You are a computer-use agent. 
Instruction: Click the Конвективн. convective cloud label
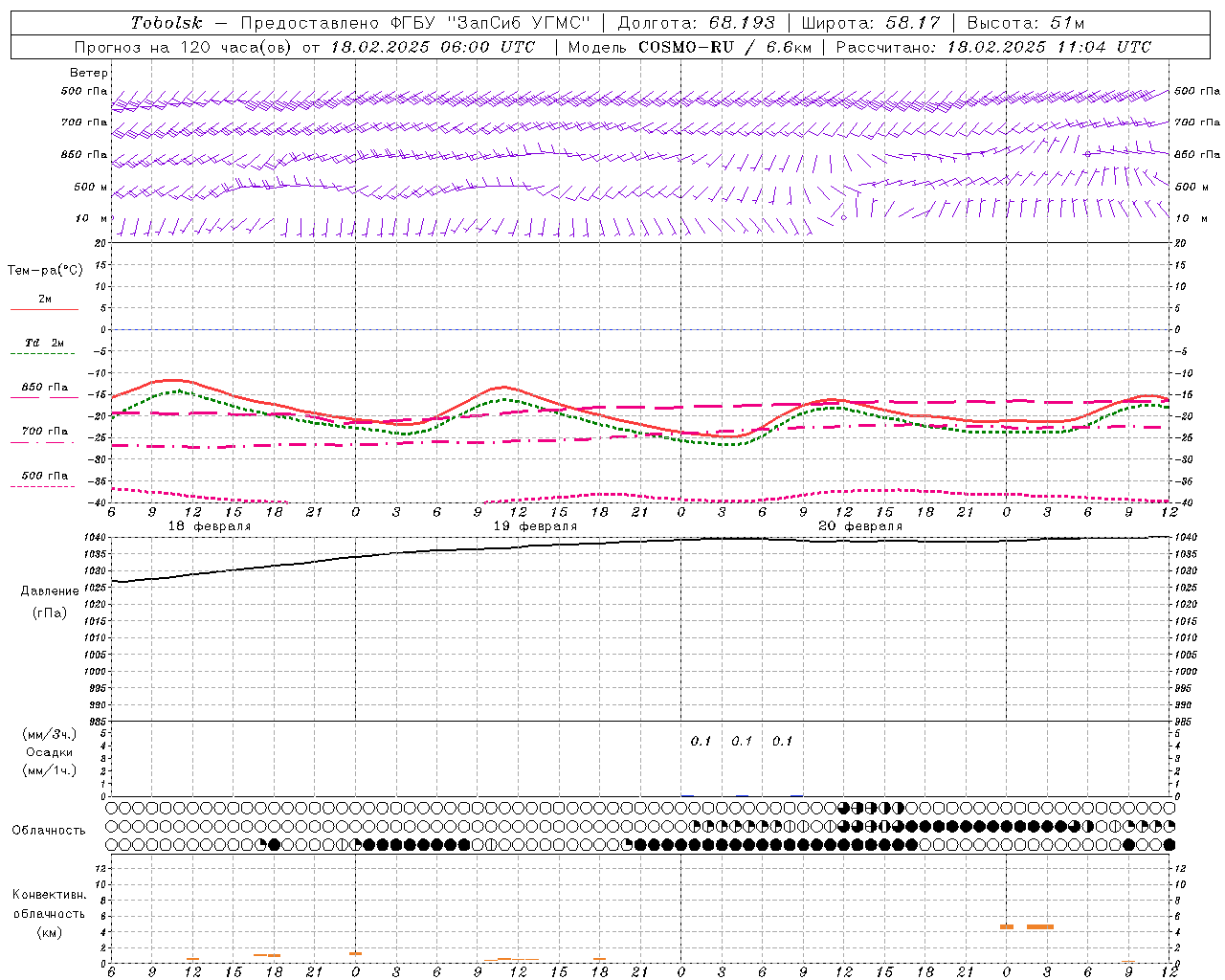[x=49, y=895]
